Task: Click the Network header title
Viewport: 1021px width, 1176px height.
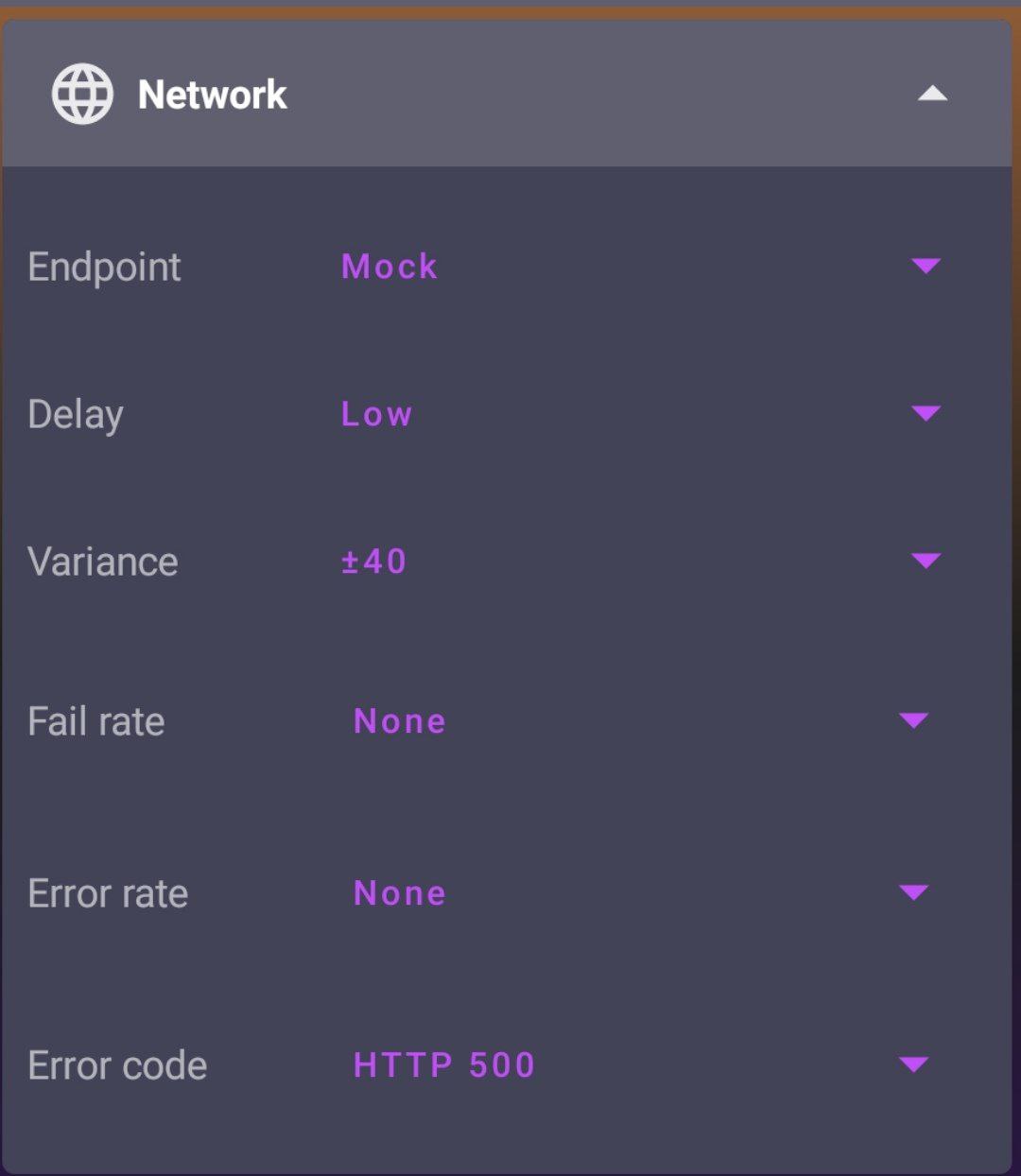Action: [x=213, y=95]
